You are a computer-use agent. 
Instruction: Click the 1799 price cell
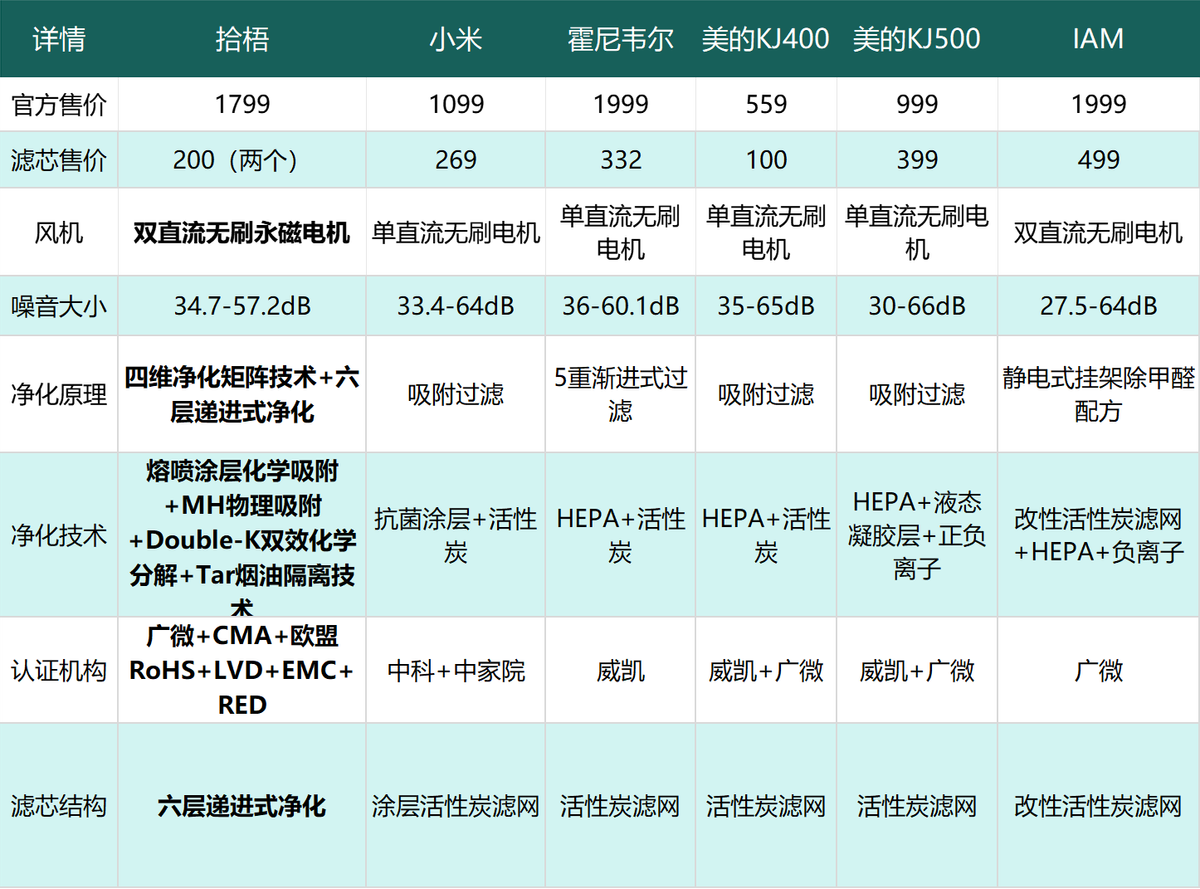(x=242, y=104)
